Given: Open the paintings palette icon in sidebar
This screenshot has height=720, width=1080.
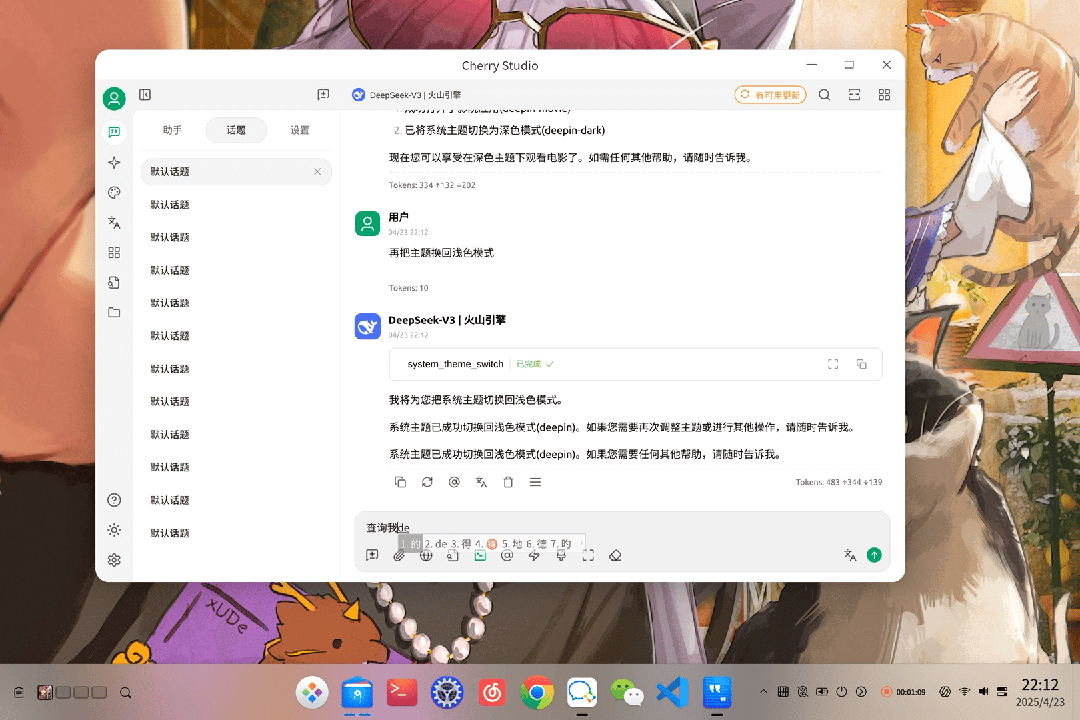Looking at the screenshot, I should point(114,193).
